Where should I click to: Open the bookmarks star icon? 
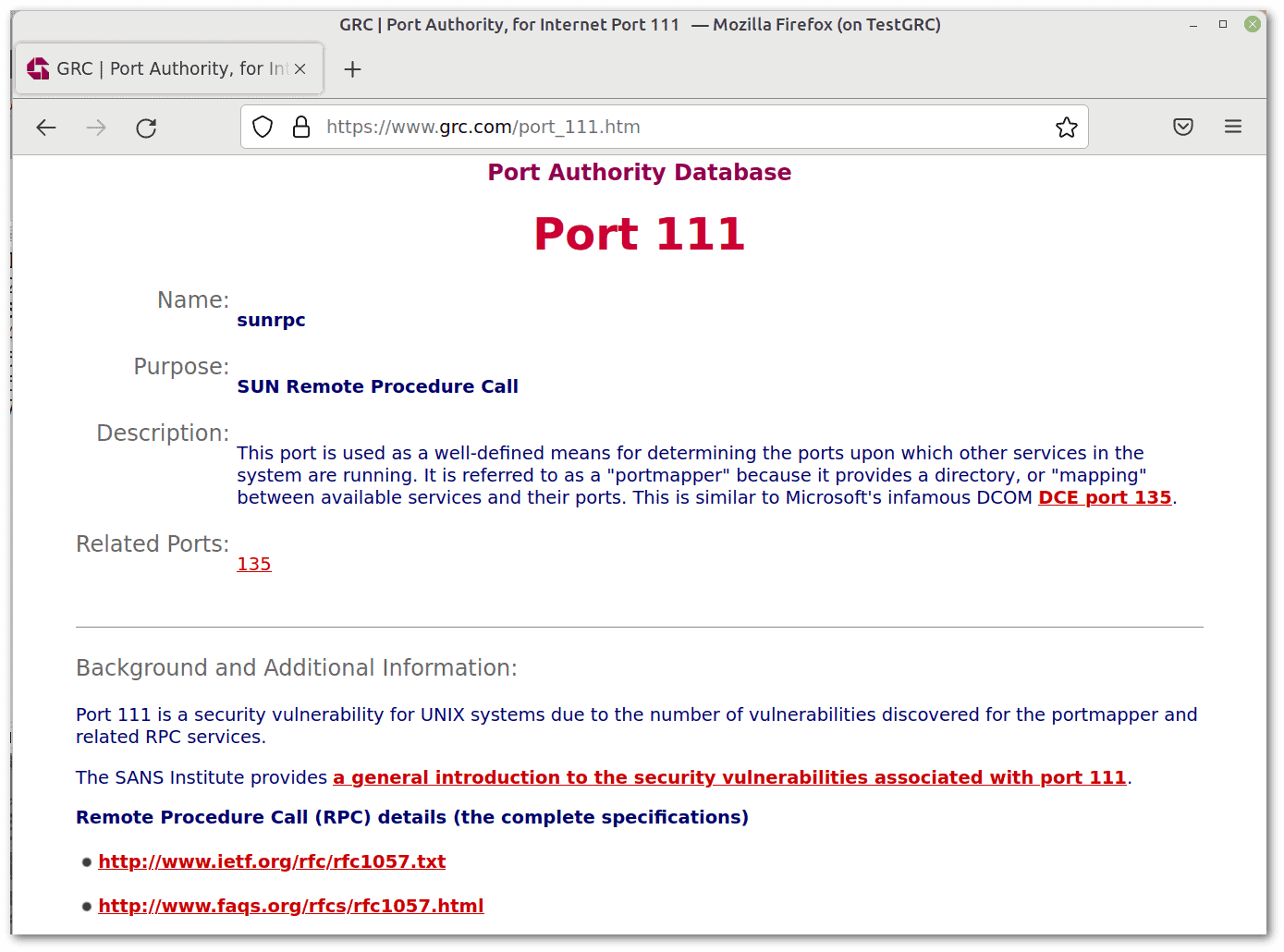point(1067,127)
